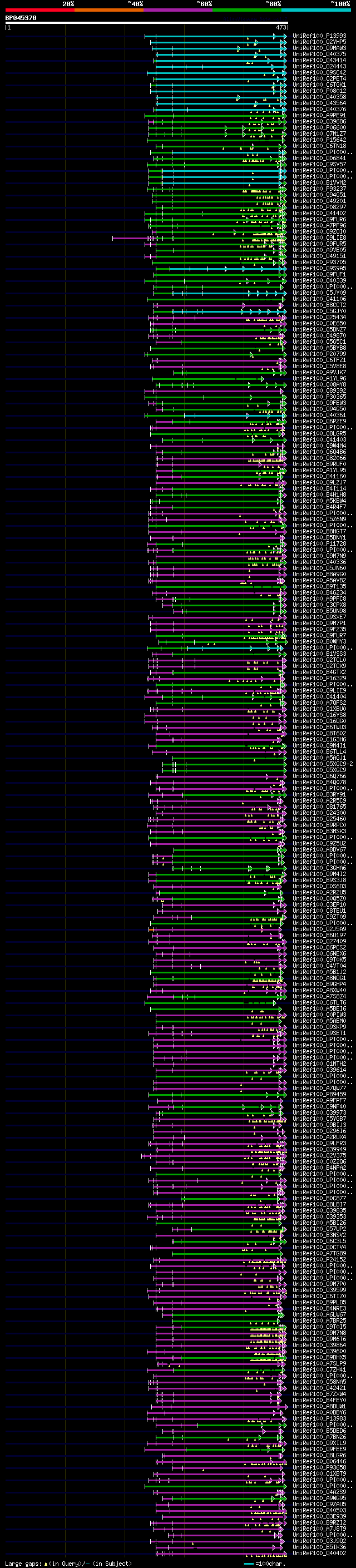The height and width of the screenshot is (1568, 356).
Task: Select hit label UniRef100_C7ZH41
Action: coord(319,1369)
